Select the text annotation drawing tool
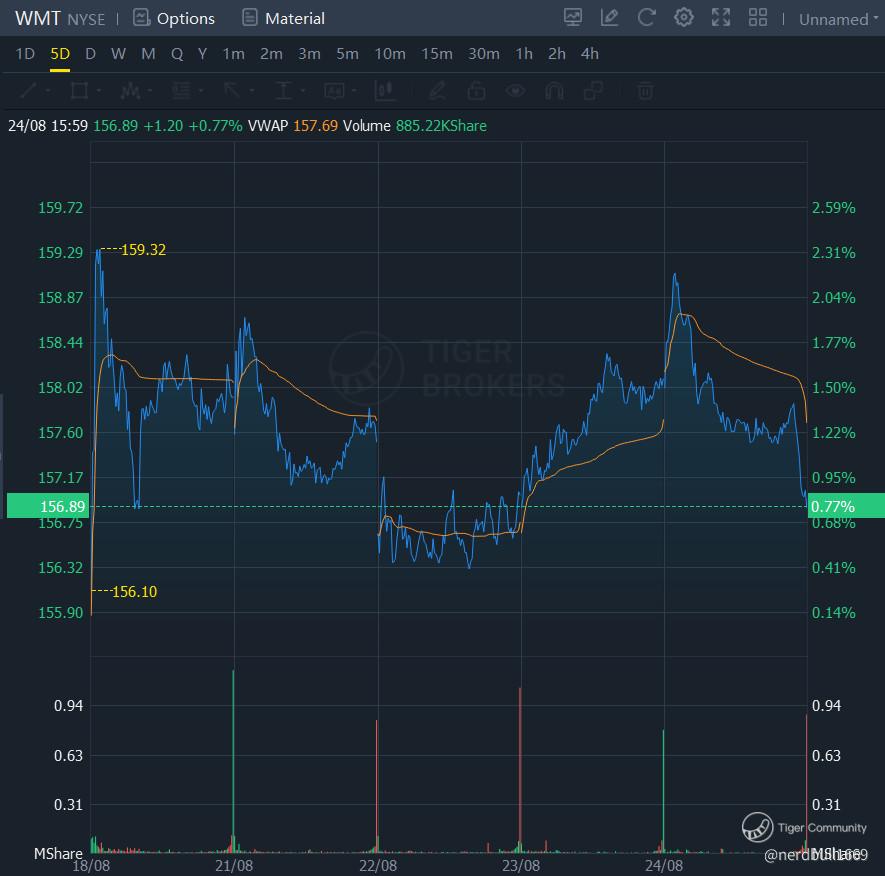Image resolution: width=885 pixels, height=876 pixels. (x=334, y=90)
